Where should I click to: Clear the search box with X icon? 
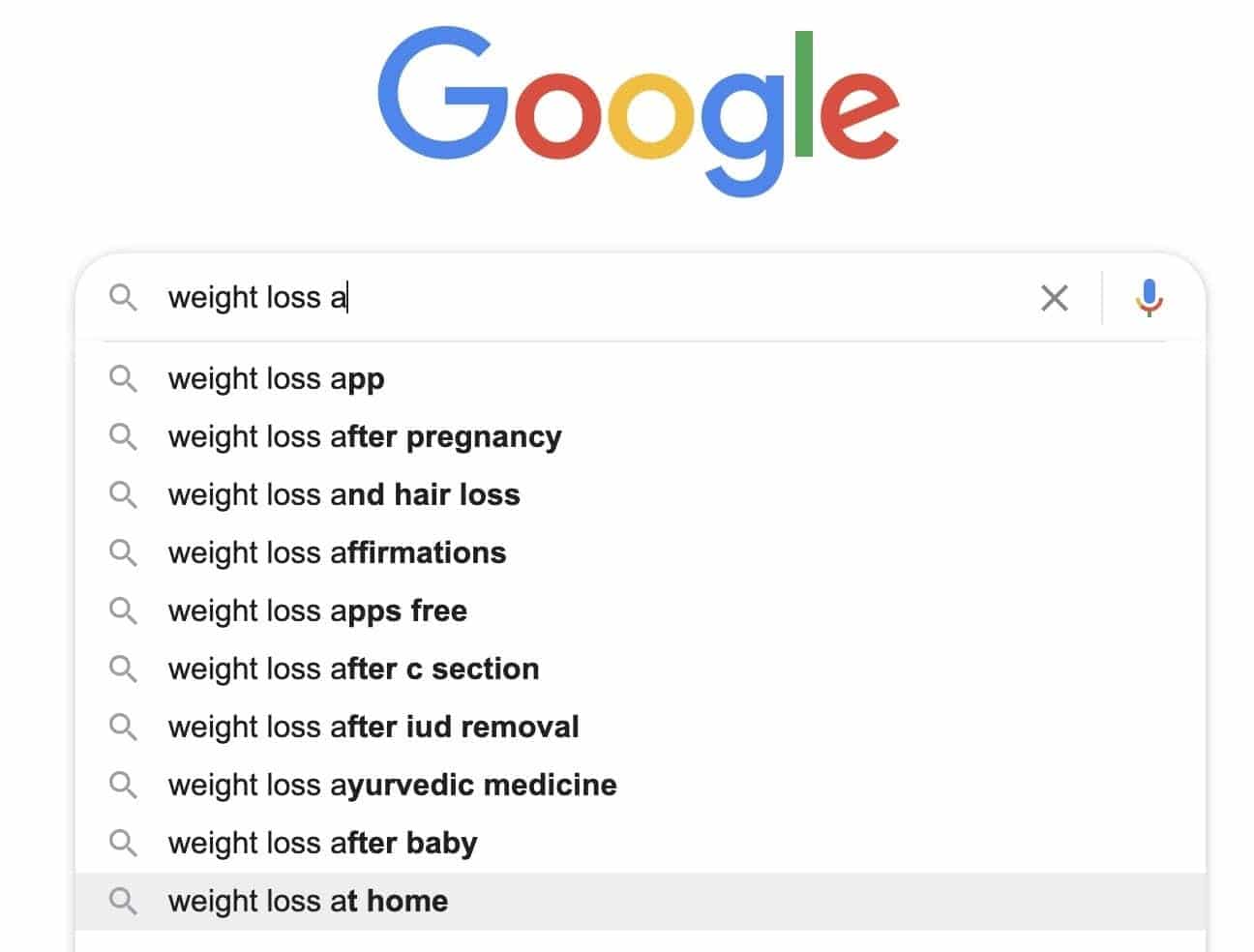tap(1054, 298)
